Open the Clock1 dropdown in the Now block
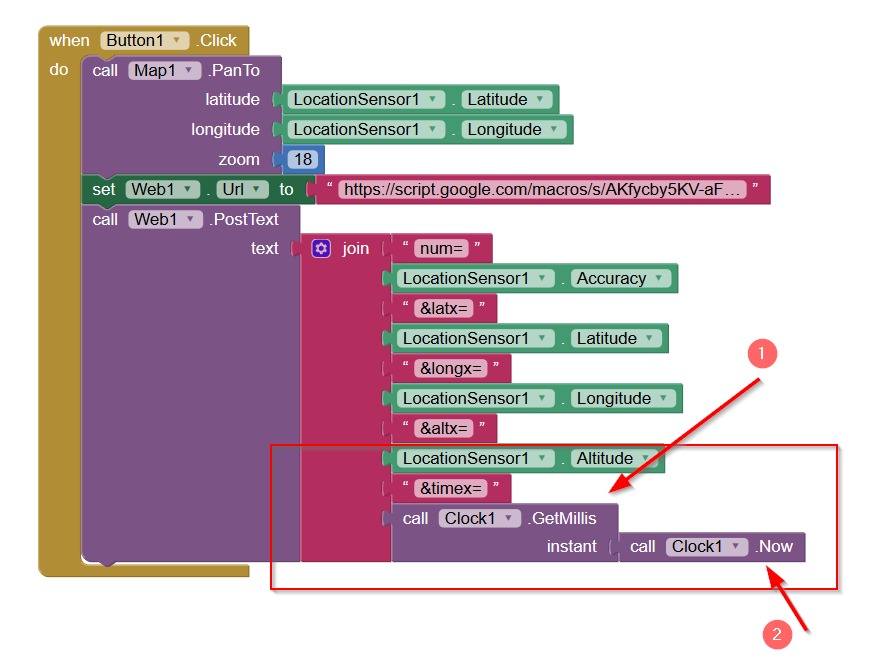The height and width of the screenshot is (670, 885). pyautogui.click(x=707, y=547)
